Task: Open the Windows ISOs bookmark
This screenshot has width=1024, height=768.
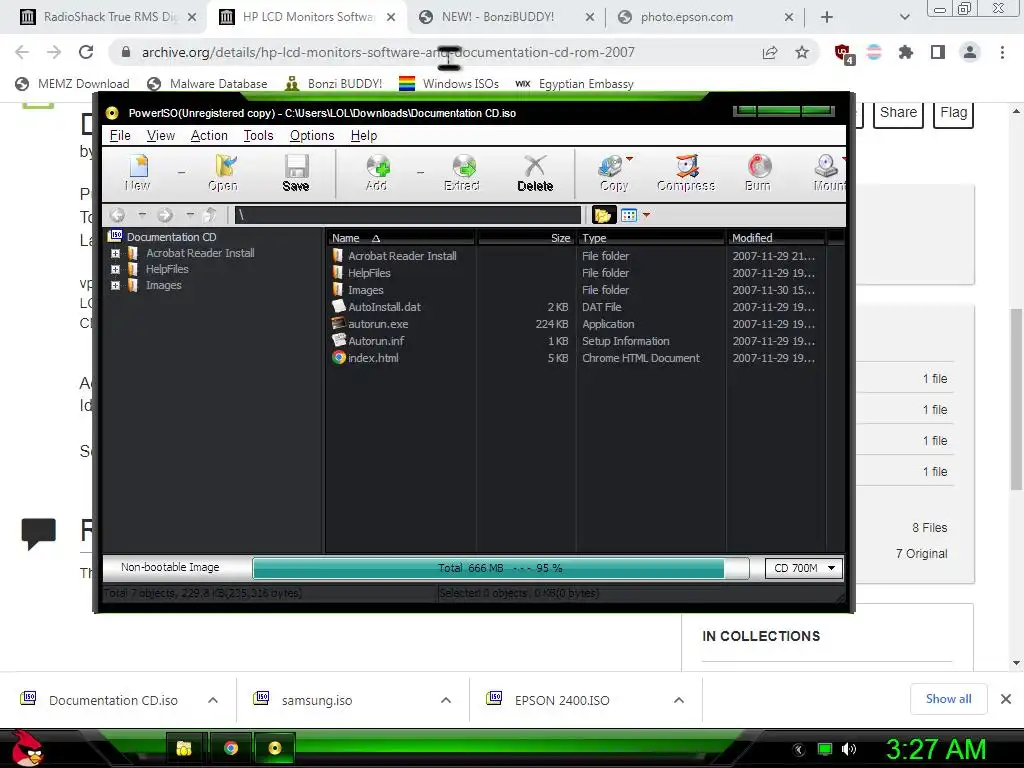Action: (449, 84)
